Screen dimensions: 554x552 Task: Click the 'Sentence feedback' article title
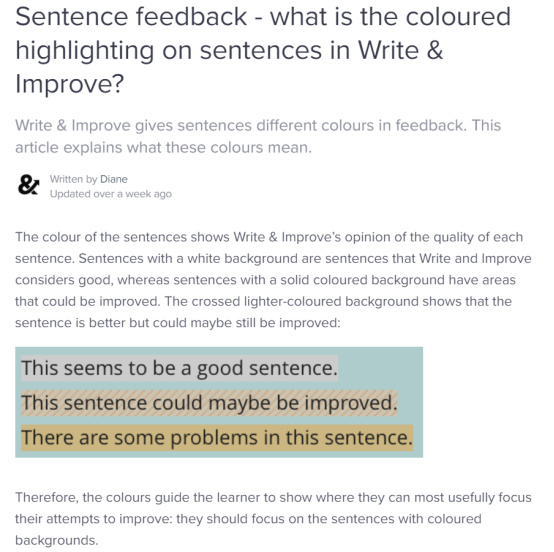[x=263, y=50]
